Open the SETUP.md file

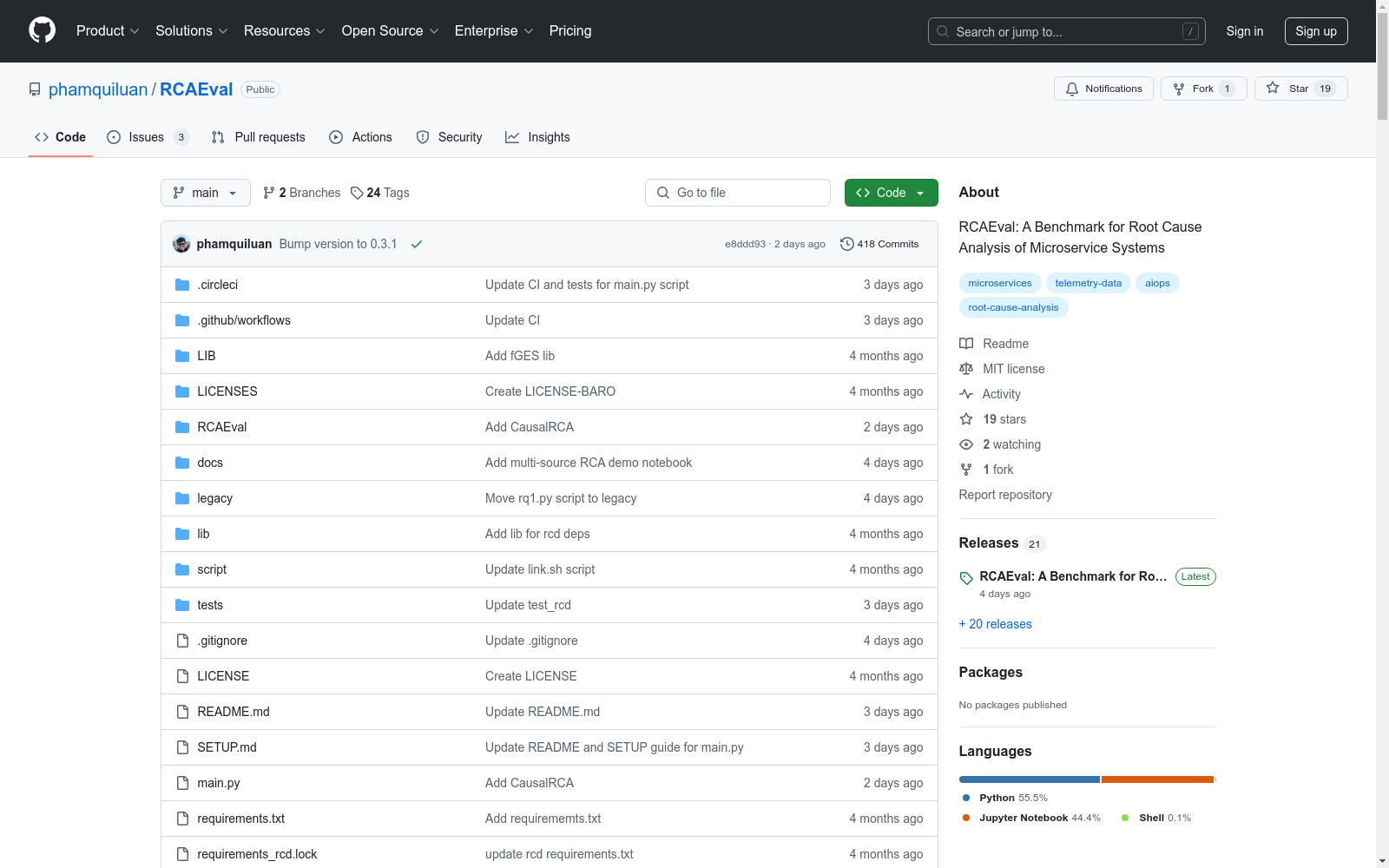[x=227, y=747]
